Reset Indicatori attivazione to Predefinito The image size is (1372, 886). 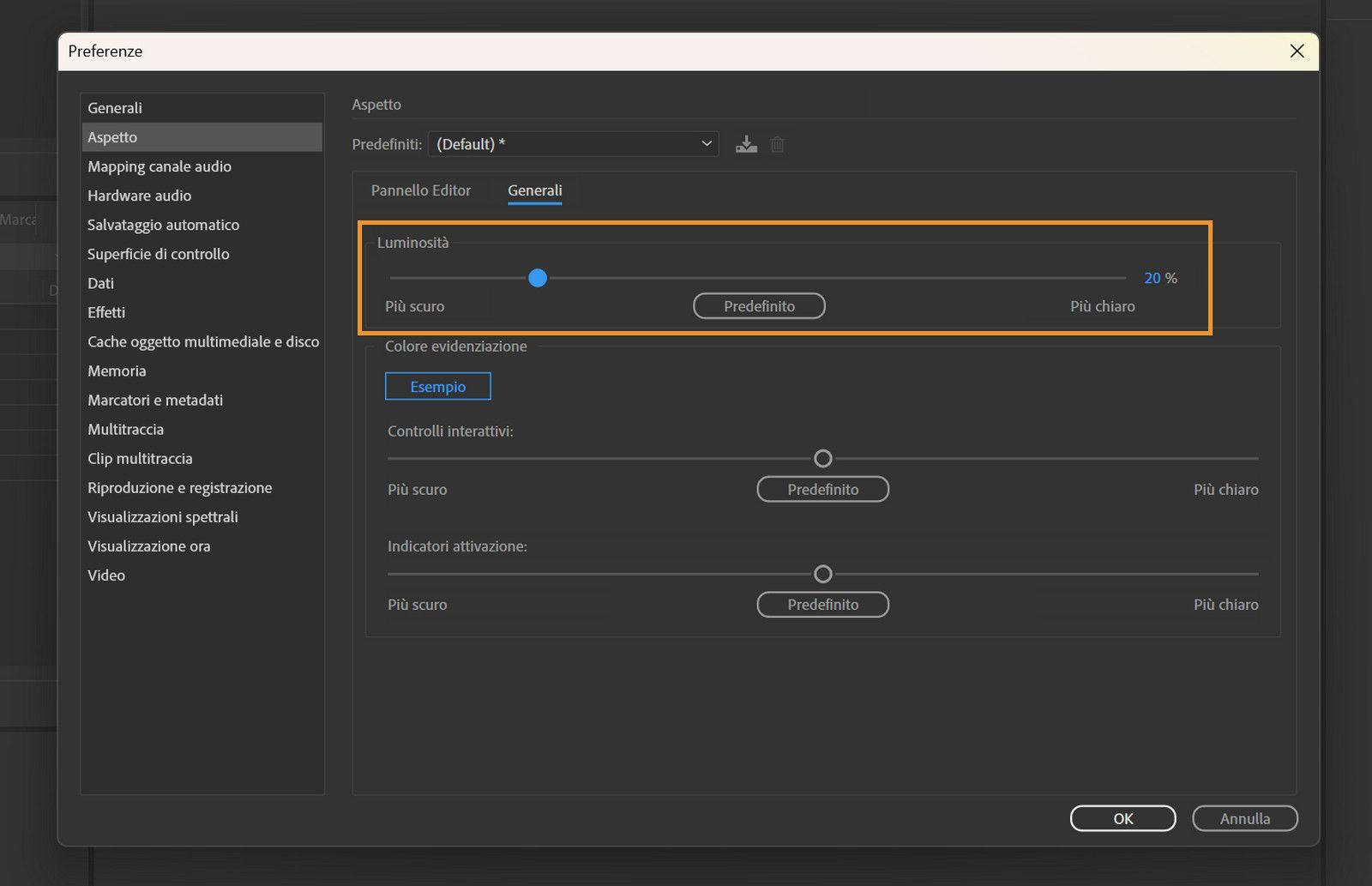(x=822, y=605)
